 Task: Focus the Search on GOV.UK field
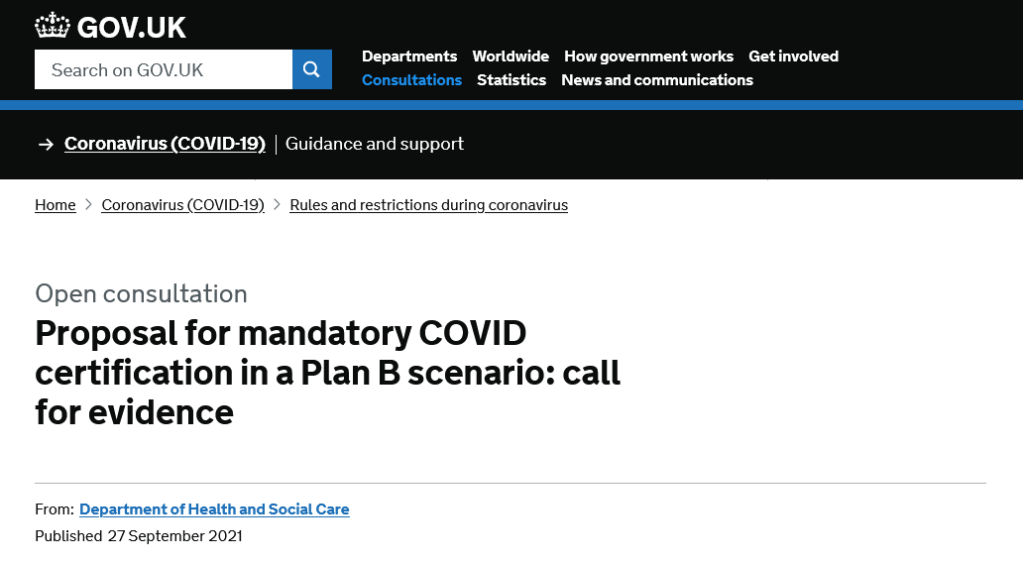(163, 70)
